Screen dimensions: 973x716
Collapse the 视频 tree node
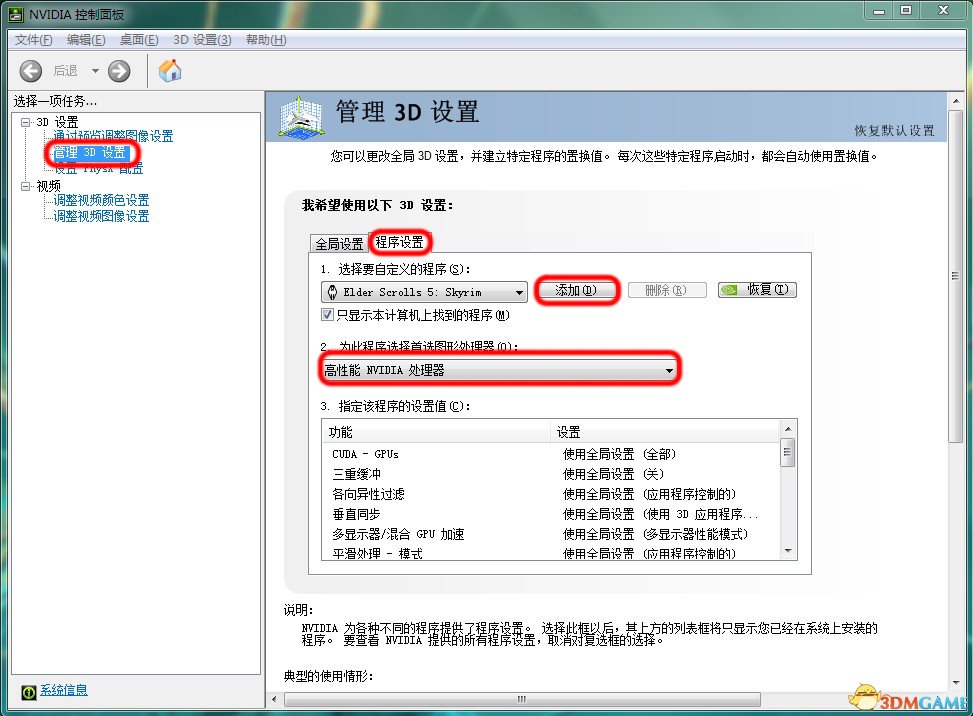click(25, 186)
